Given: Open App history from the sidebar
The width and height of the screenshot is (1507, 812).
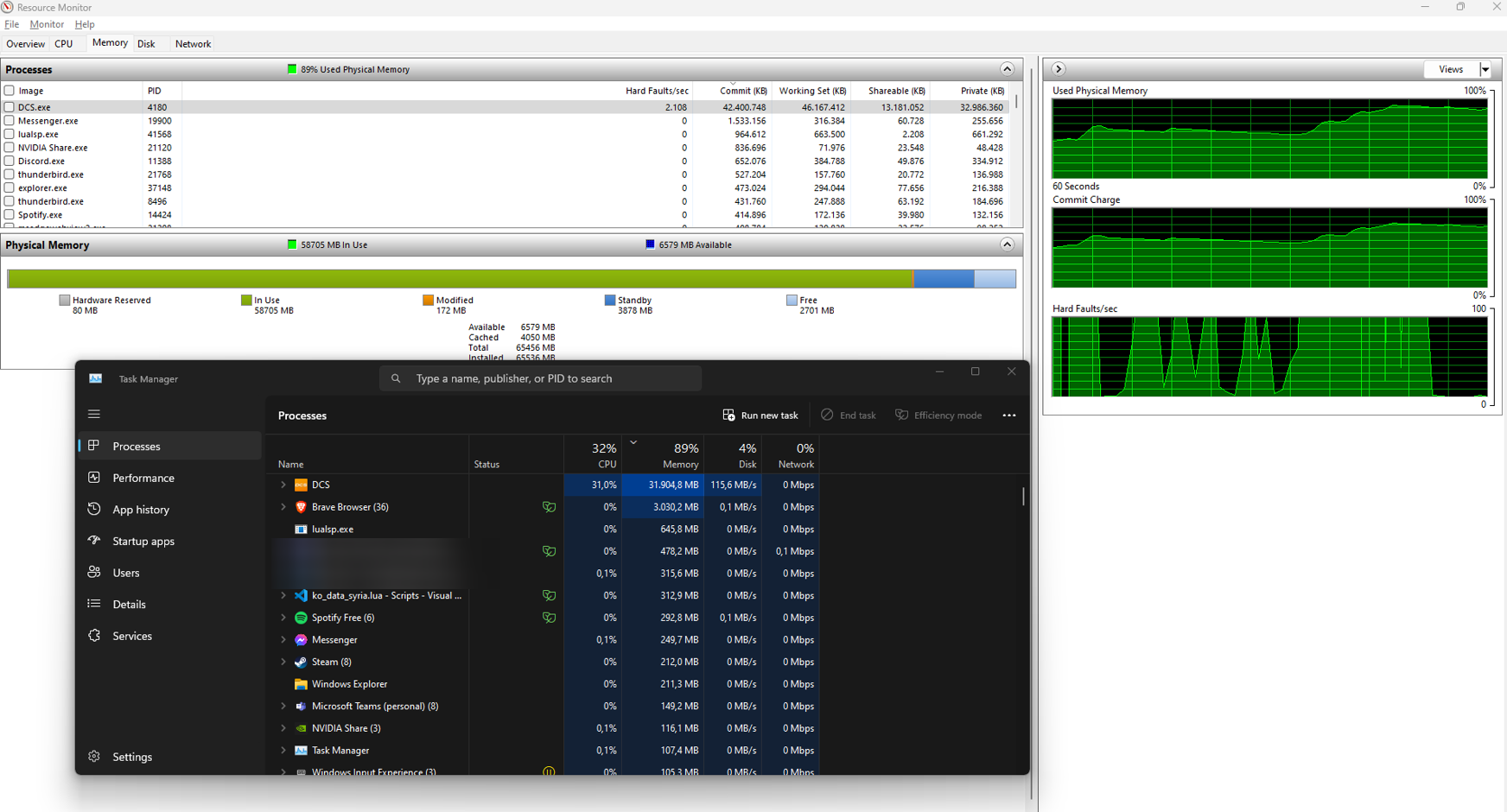Looking at the screenshot, I should pos(141,510).
